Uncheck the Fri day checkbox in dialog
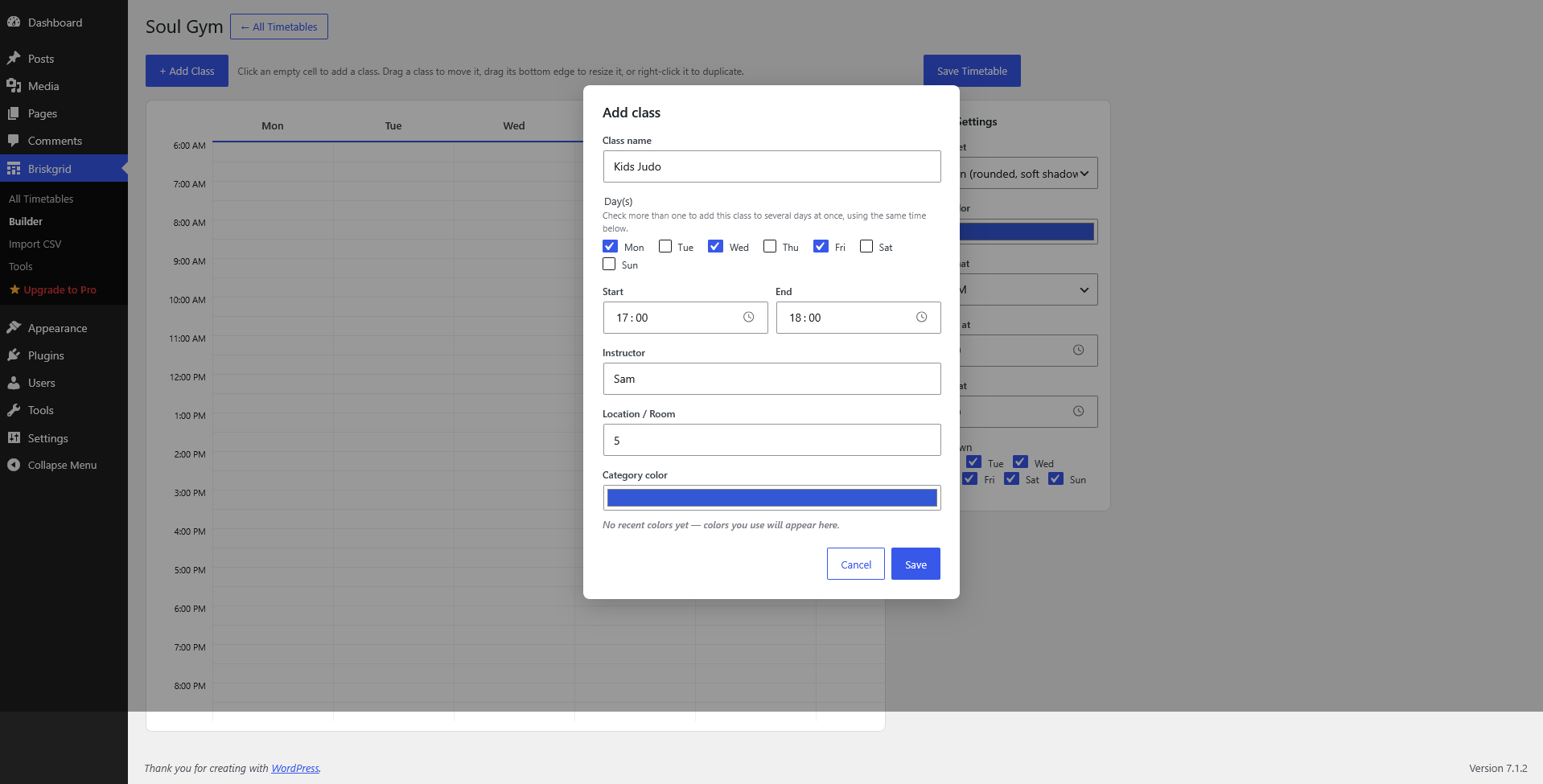The image size is (1543, 784). [821, 246]
